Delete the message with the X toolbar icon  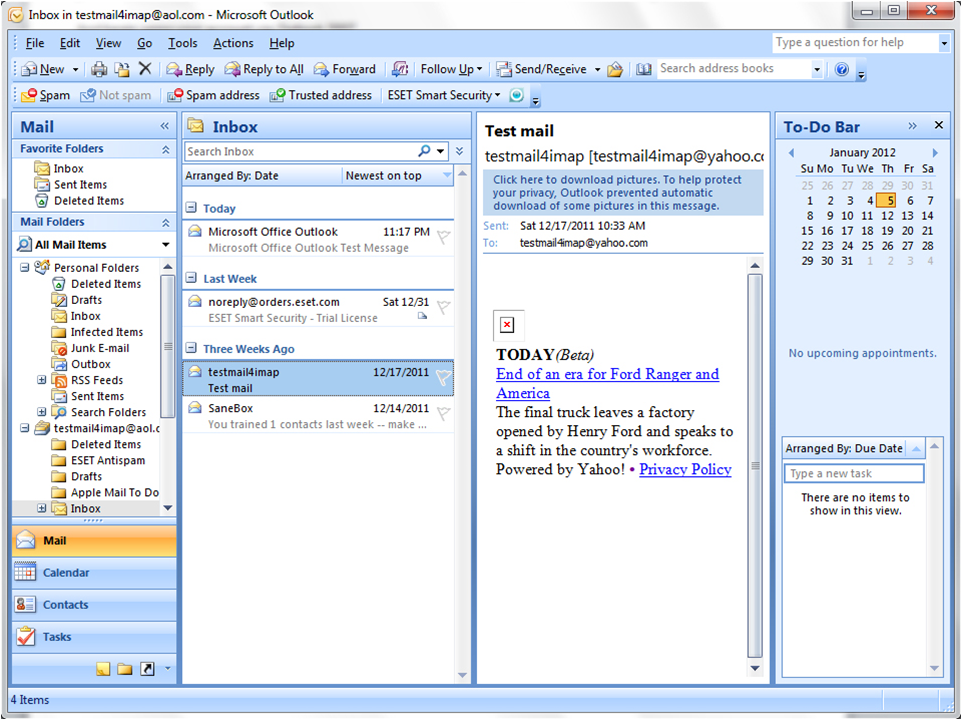coord(145,69)
